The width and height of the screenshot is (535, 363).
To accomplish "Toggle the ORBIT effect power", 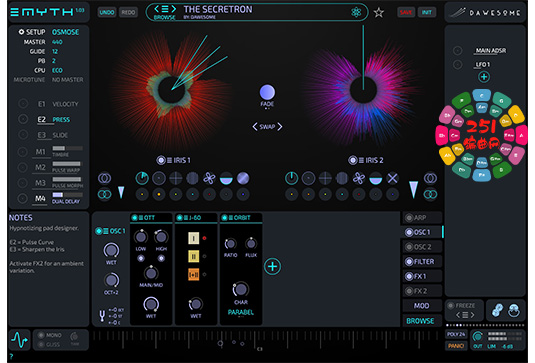I will pos(224,217).
